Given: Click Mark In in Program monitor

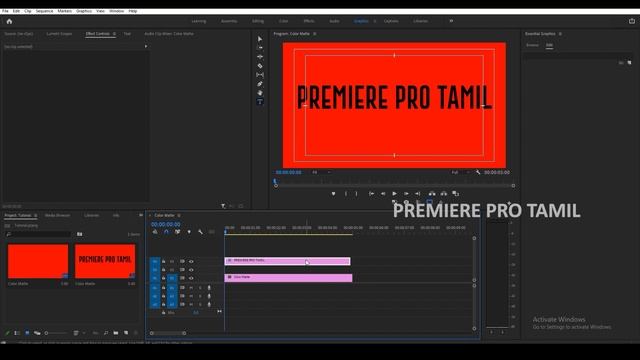Looking at the screenshot, I should click(346, 193).
